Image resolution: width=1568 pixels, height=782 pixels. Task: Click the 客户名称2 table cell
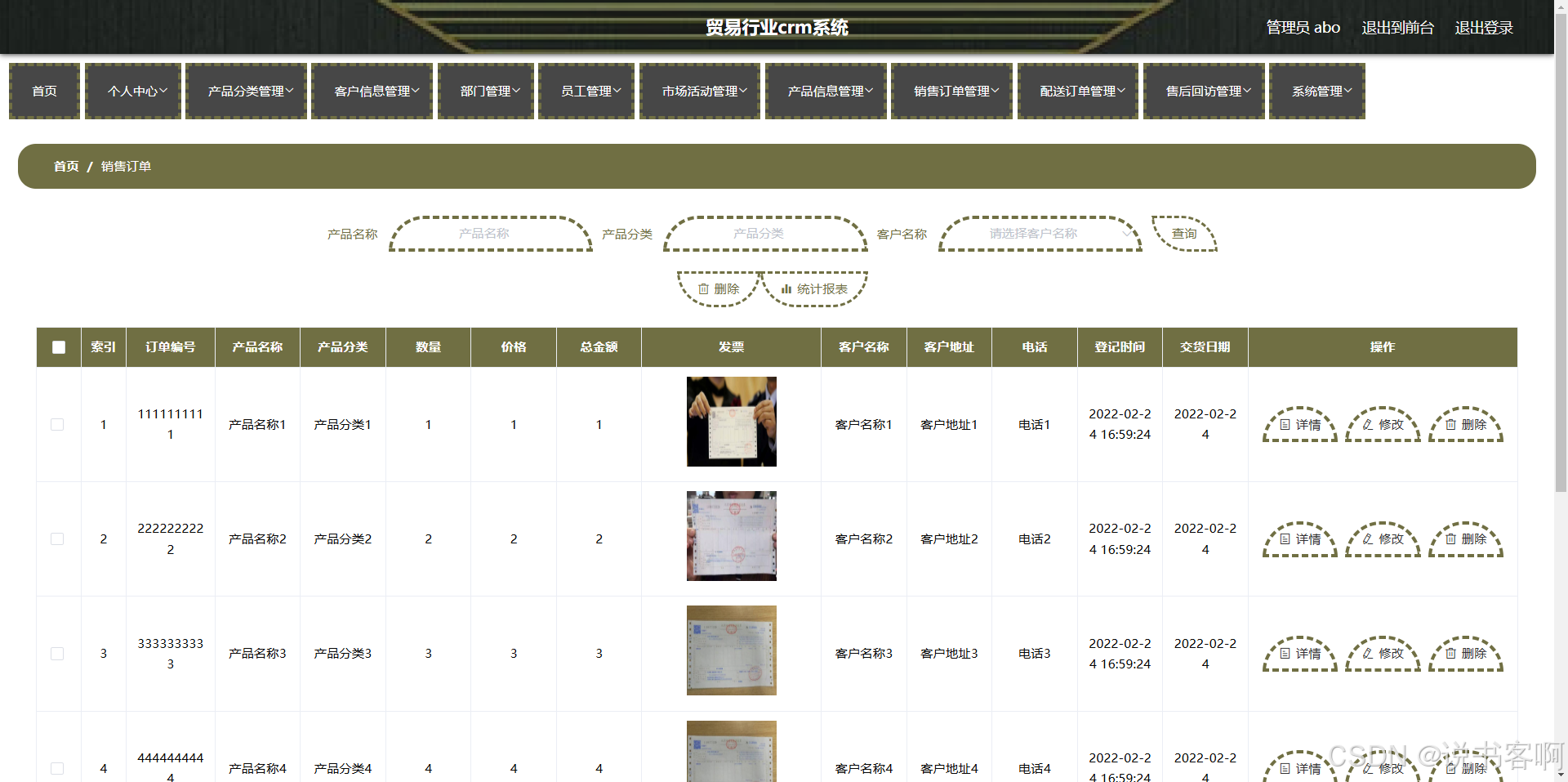pos(864,539)
